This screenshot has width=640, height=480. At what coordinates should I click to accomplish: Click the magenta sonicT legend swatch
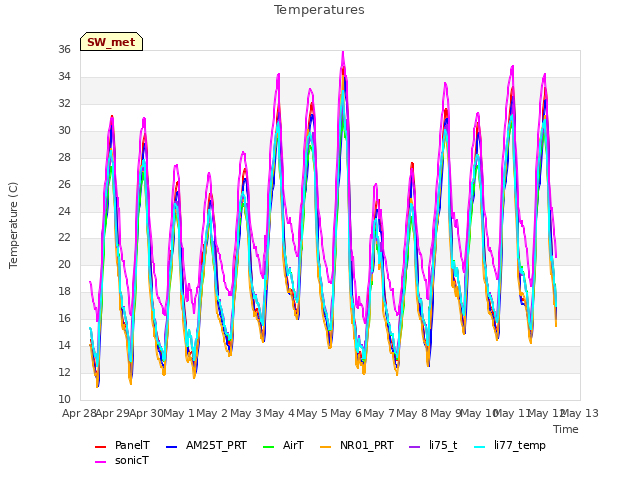pos(100,462)
